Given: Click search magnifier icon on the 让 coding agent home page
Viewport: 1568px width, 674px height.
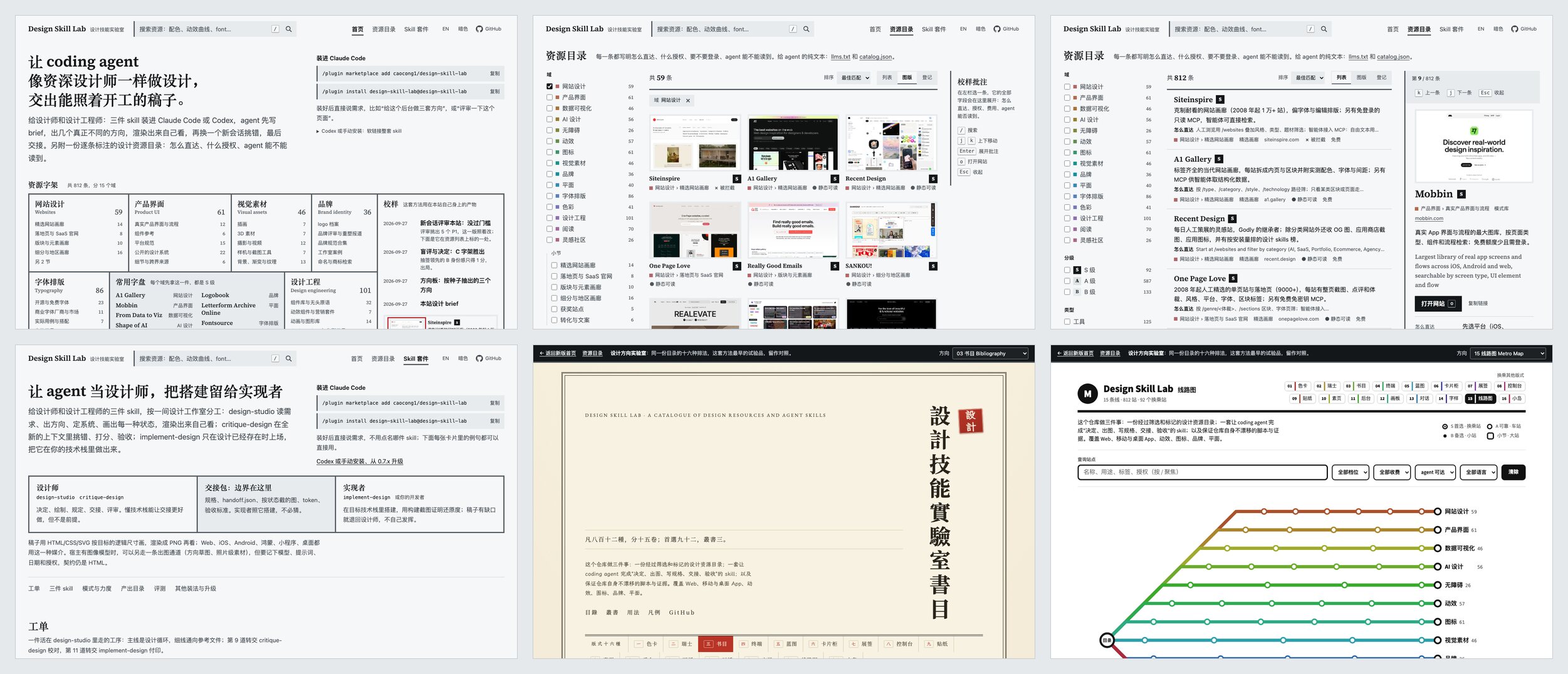Looking at the screenshot, I should 289,29.
